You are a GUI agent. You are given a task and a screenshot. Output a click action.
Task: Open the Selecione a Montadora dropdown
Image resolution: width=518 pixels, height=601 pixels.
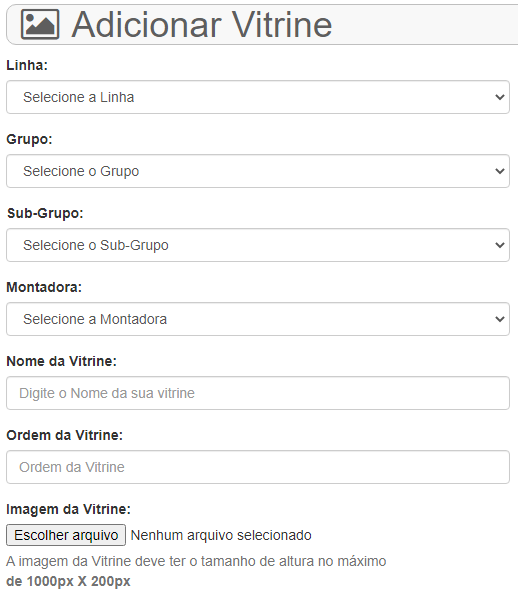(x=258, y=319)
